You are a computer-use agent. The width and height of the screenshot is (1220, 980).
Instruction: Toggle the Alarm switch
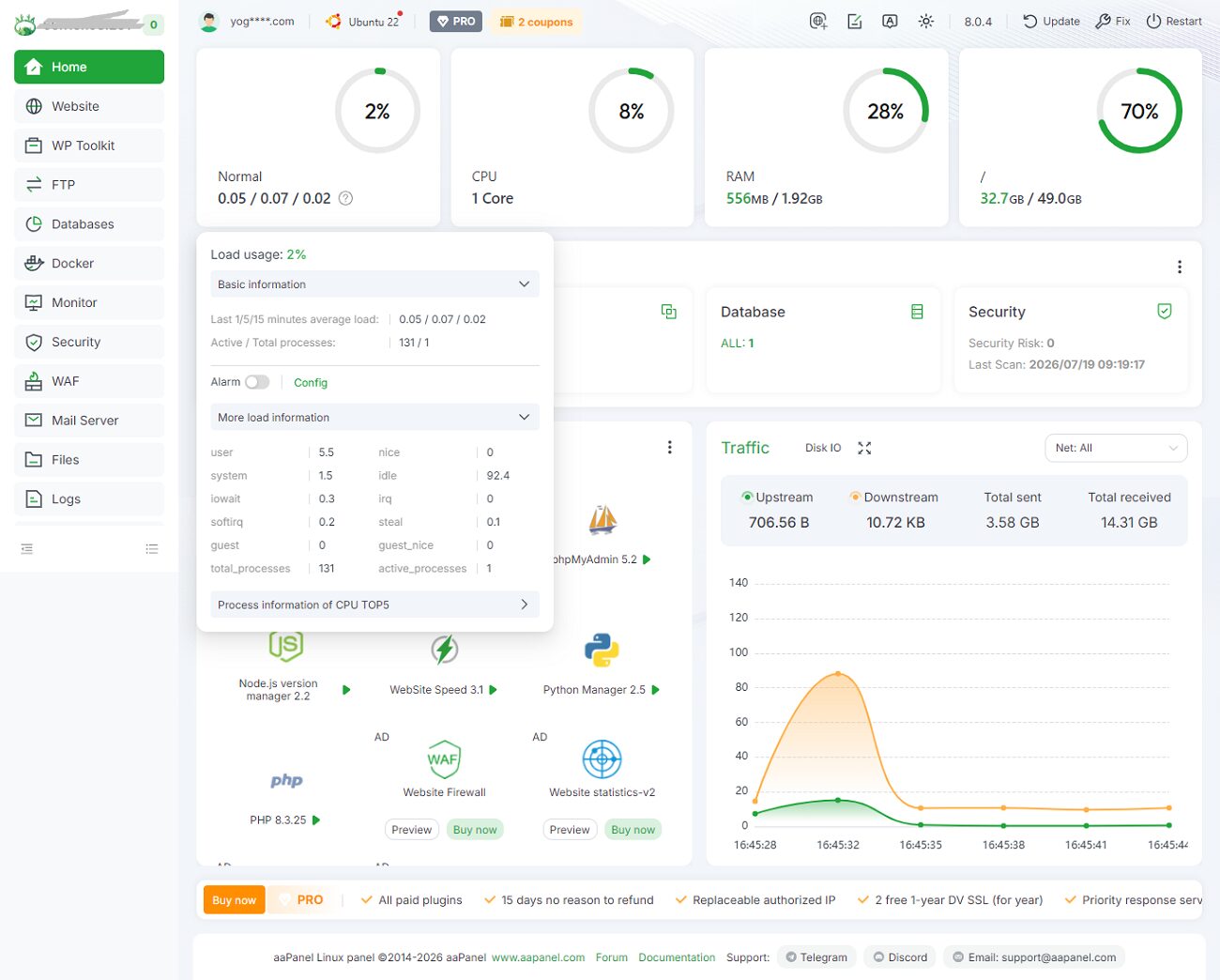[x=257, y=382]
